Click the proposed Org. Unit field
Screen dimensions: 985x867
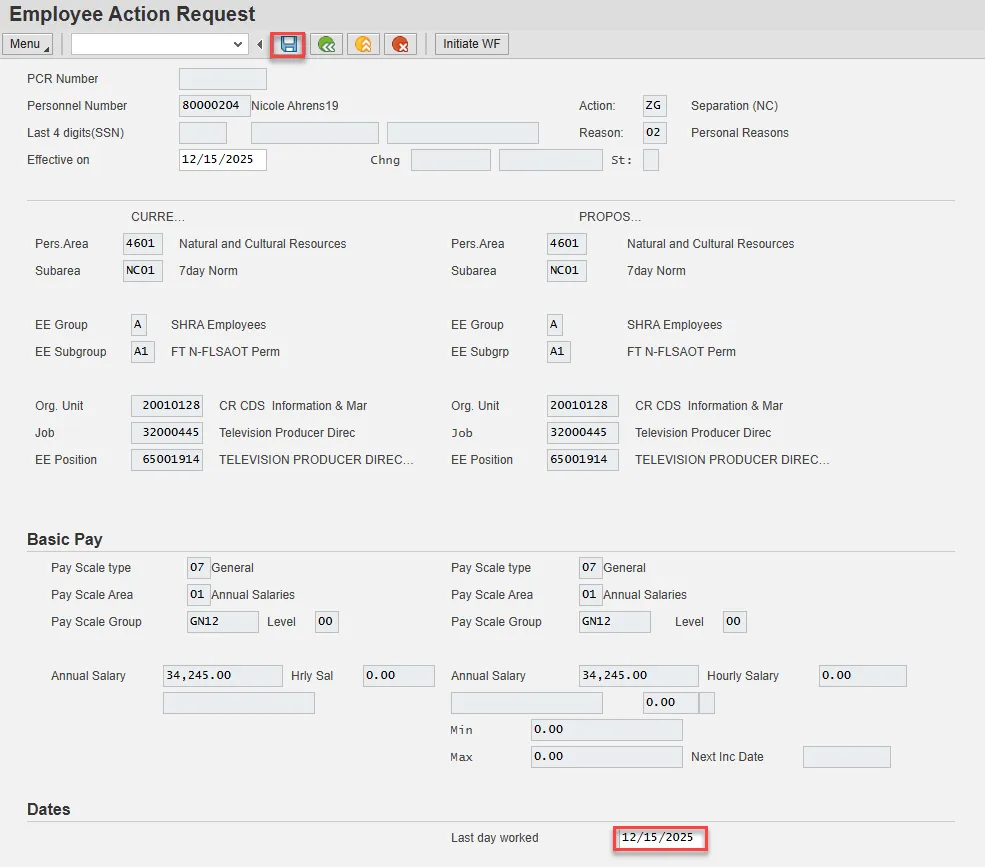[582, 406]
